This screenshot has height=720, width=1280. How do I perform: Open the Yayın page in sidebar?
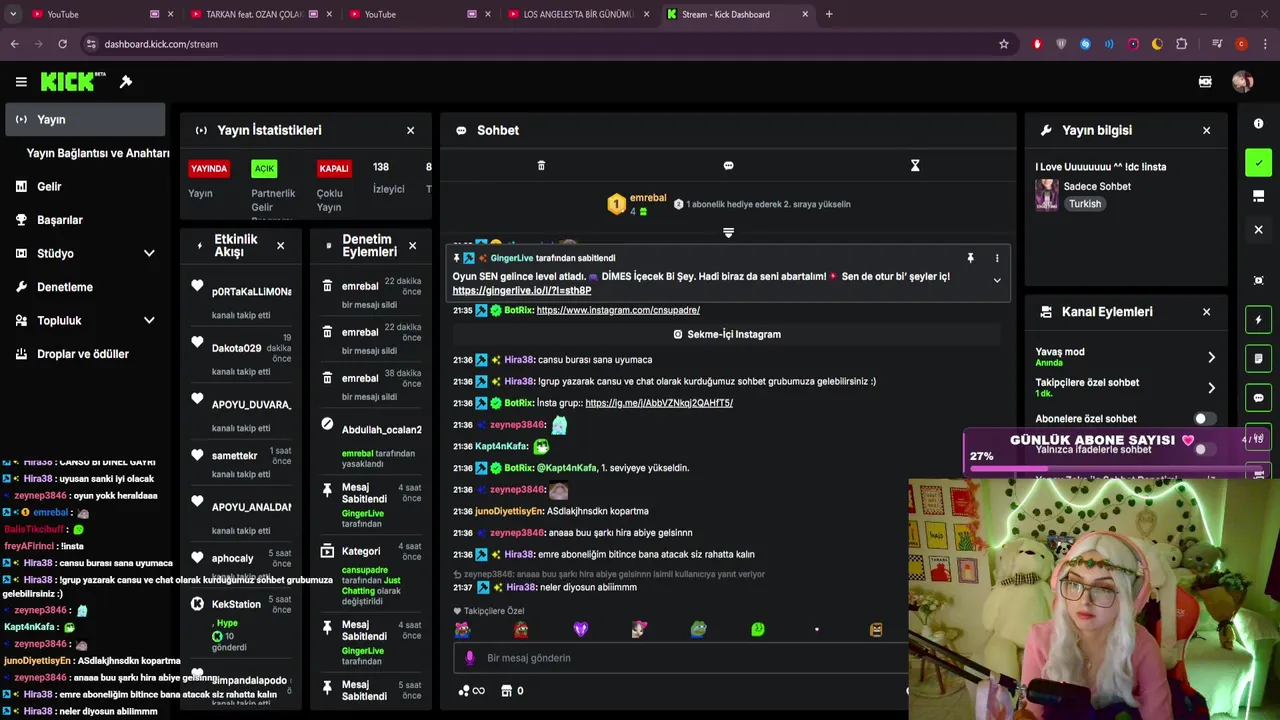pyautogui.click(x=85, y=119)
